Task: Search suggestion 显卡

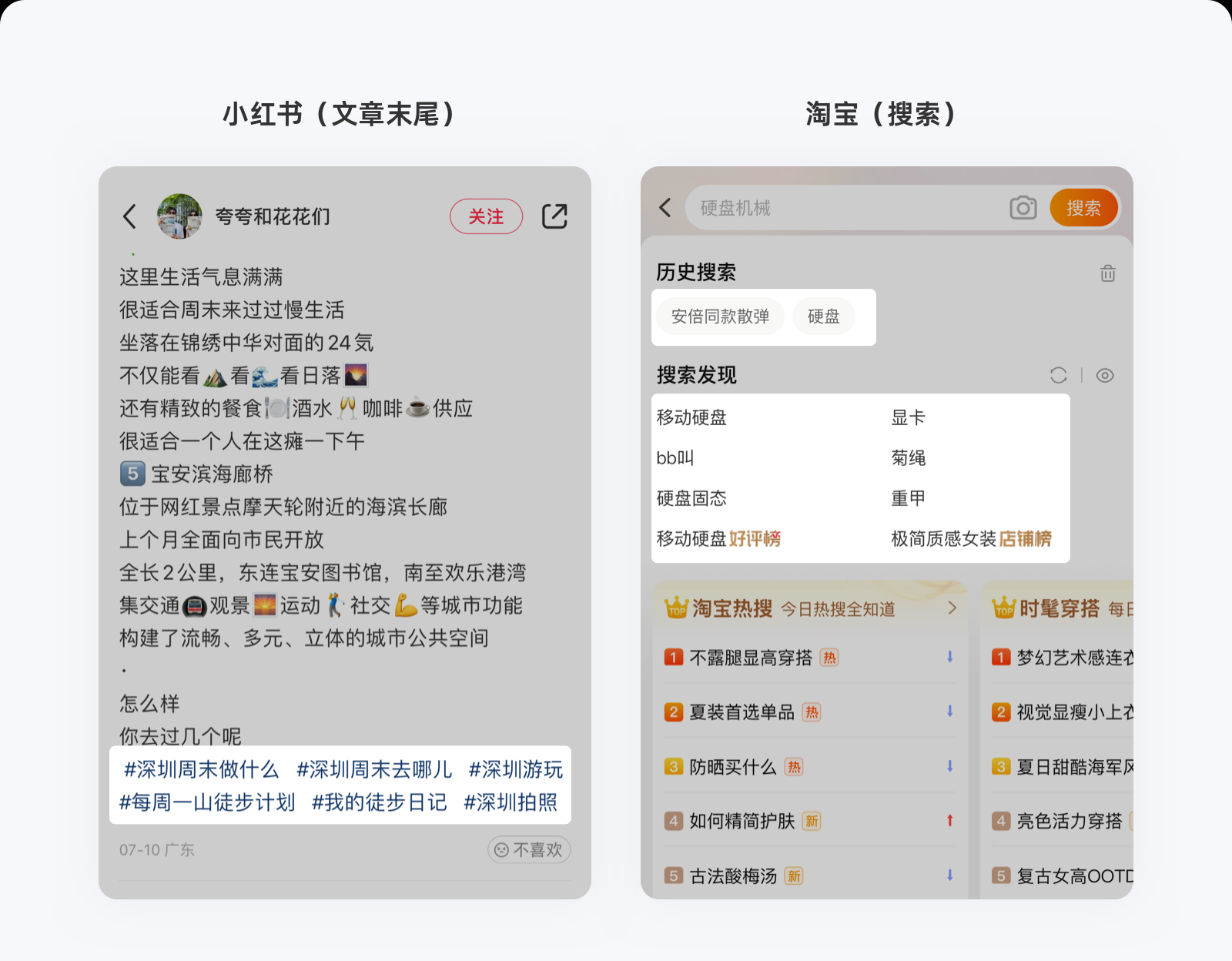Action: (x=908, y=417)
